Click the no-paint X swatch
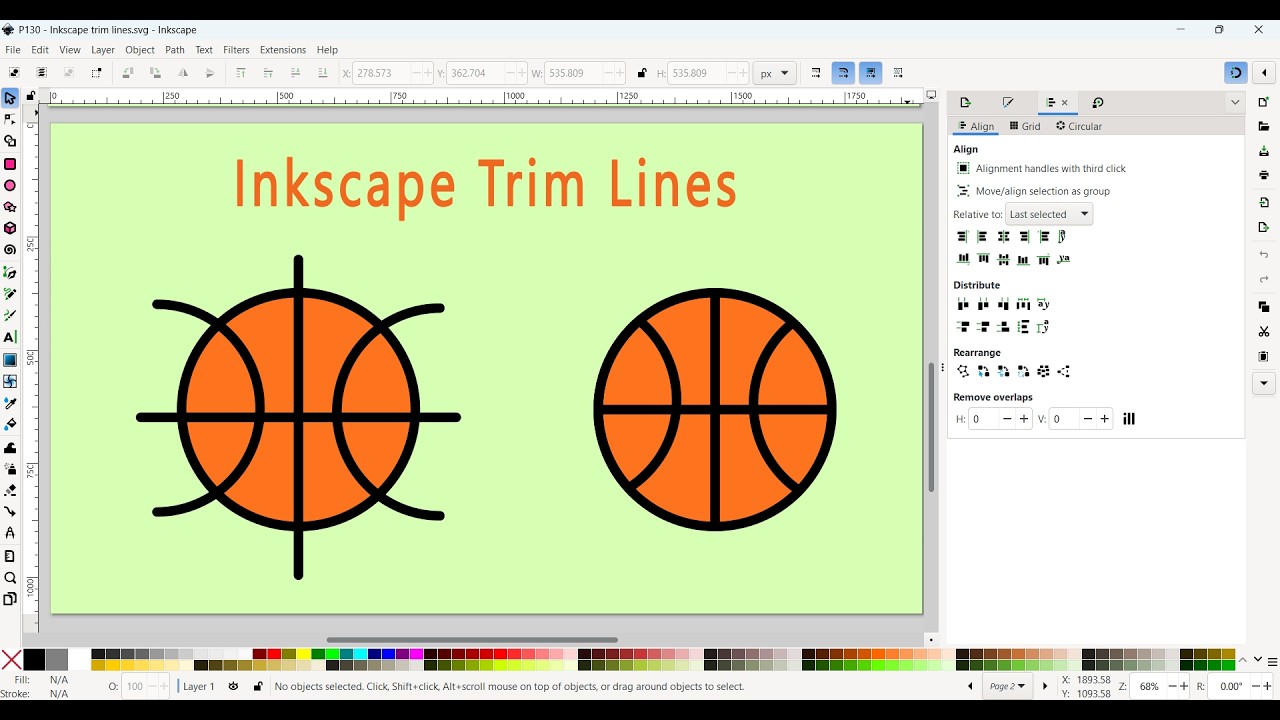Viewport: 1280px width, 720px height. tap(11, 660)
